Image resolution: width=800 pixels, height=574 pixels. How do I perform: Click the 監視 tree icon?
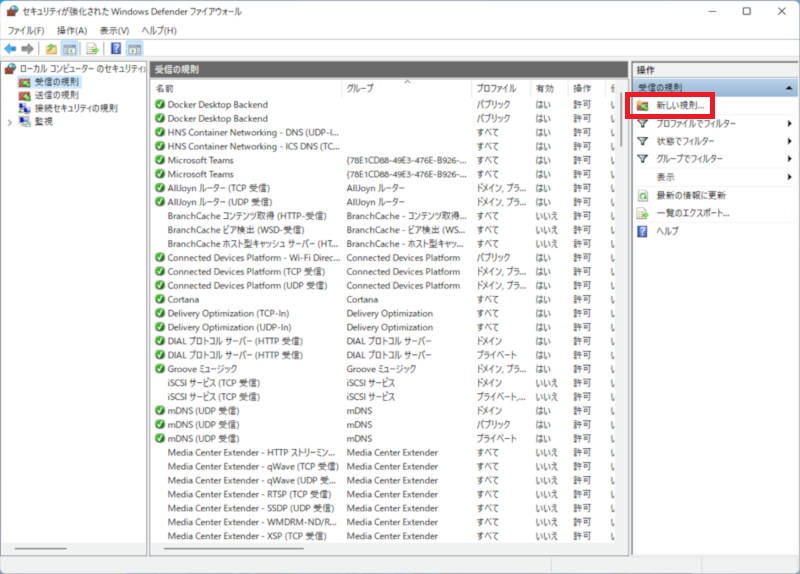pos(24,121)
